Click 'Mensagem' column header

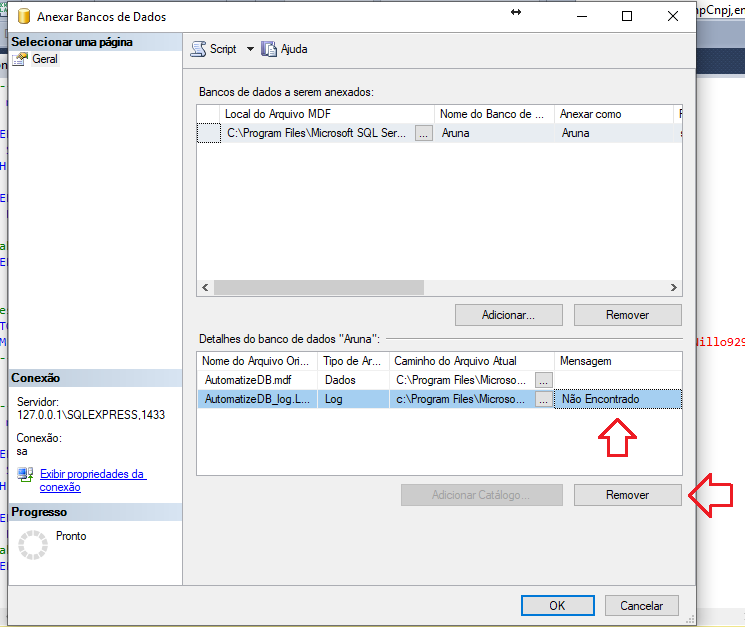click(x=618, y=361)
